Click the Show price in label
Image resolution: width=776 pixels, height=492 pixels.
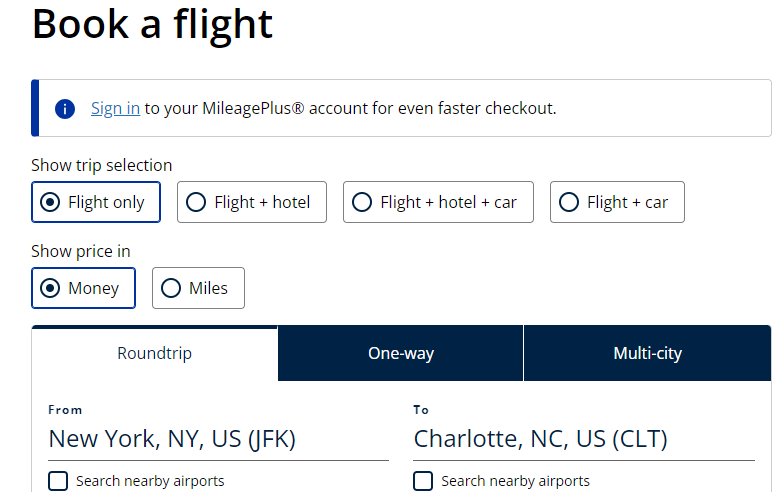(x=80, y=251)
